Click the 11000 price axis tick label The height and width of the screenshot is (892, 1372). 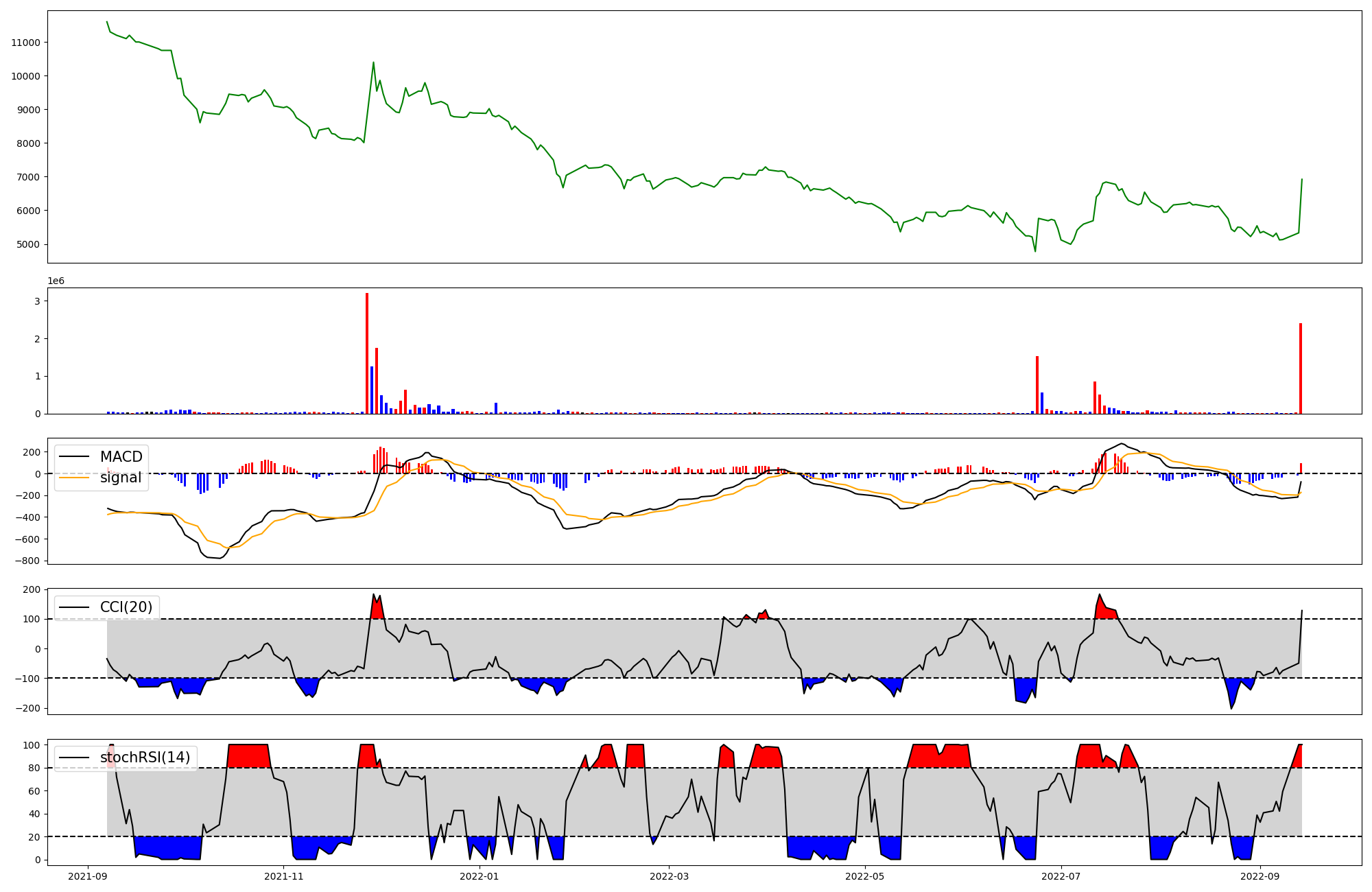[25, 43]
